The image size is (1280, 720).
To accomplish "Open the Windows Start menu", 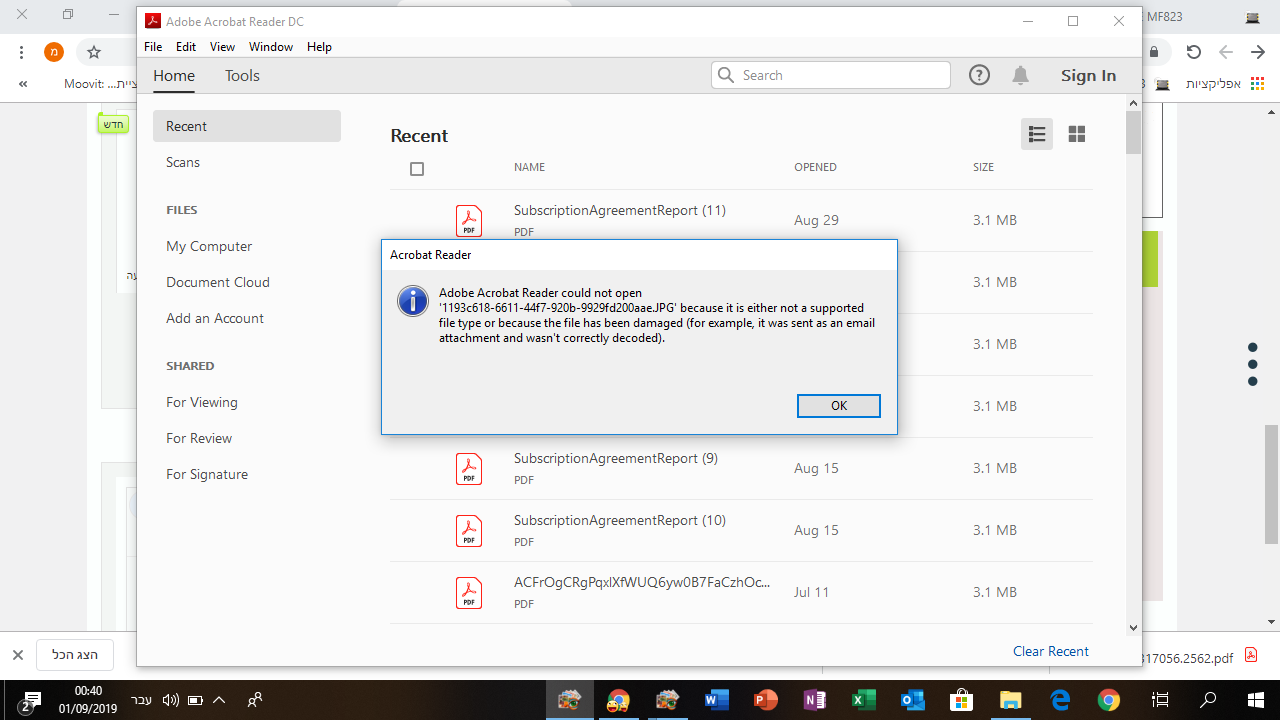I will tap(1256, 700).
